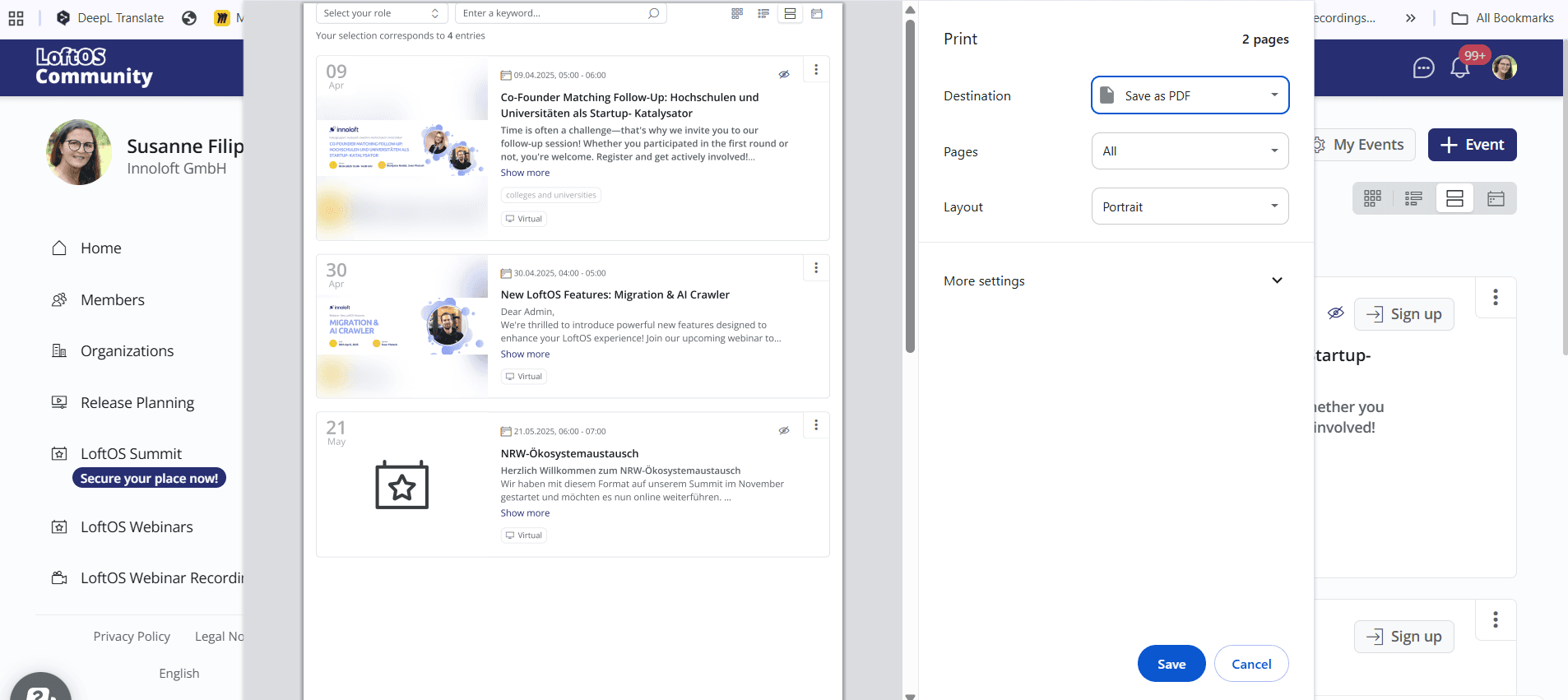
Task: Open the Layout Portrait dropdown
Action: (x=1190, y=206)
